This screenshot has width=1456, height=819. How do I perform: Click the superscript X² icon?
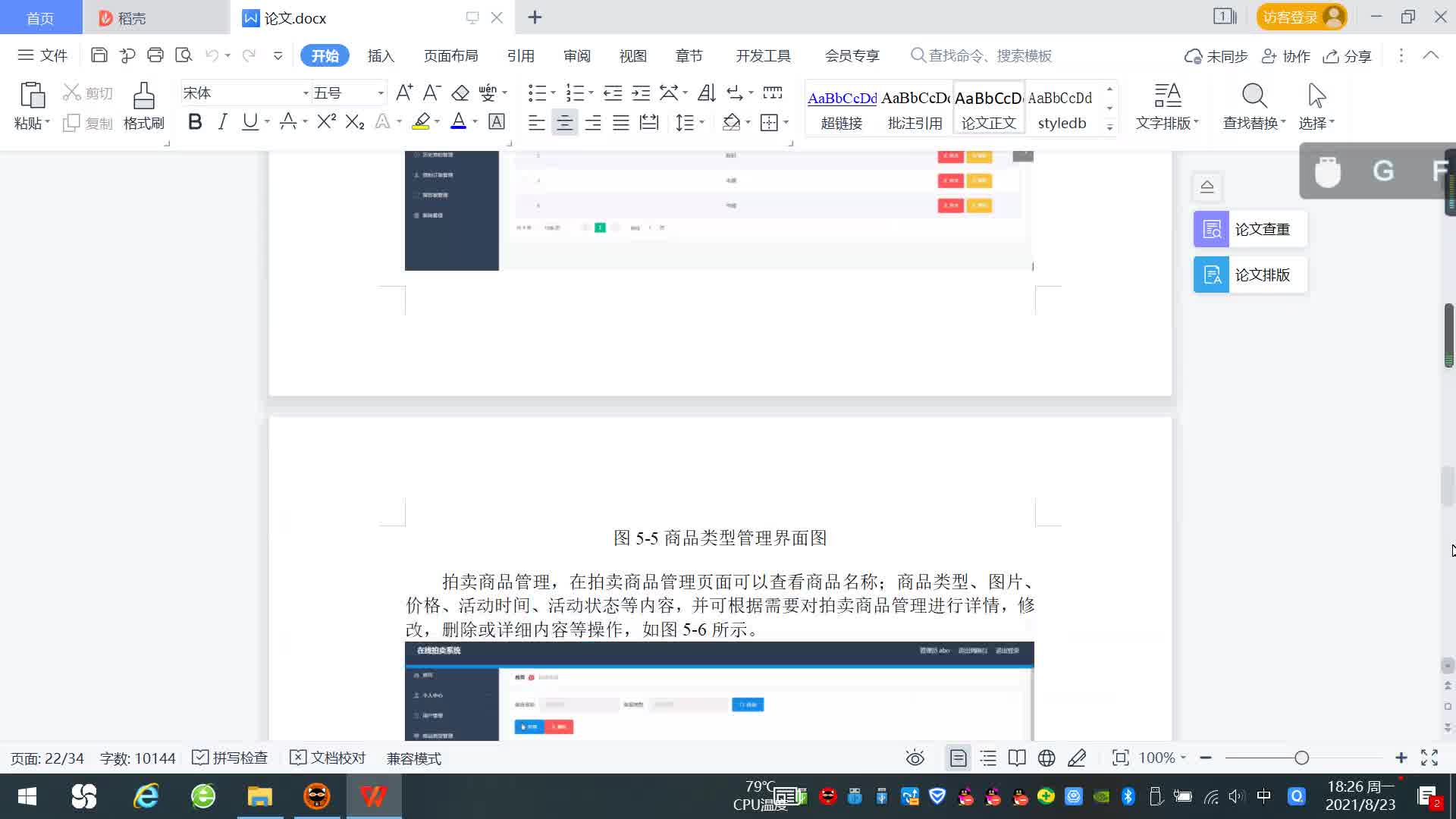pos(326,122)
